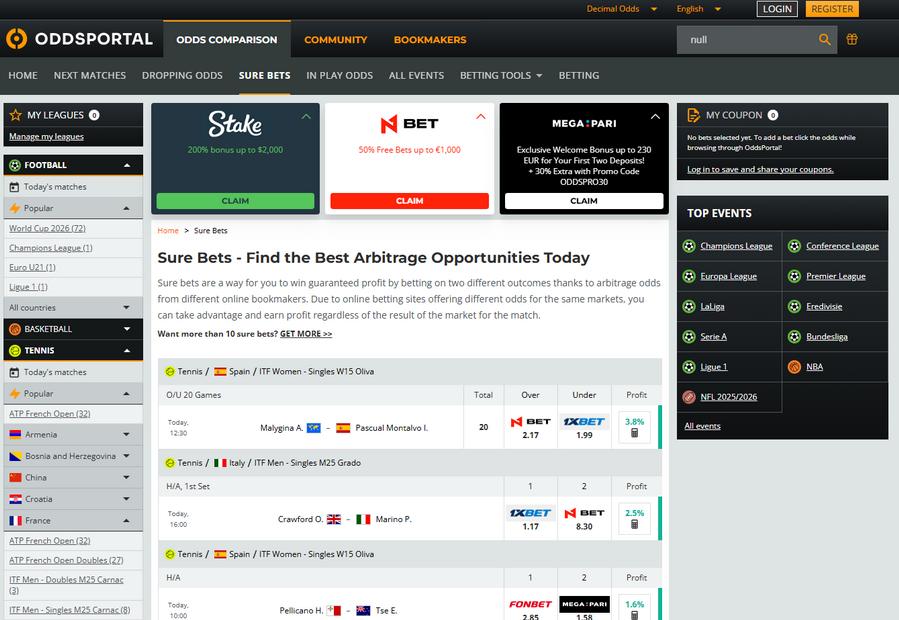Open ATP French Open Doubles (27)
The height and width of the screenshot is (620, 899).
tap(66, 560)
